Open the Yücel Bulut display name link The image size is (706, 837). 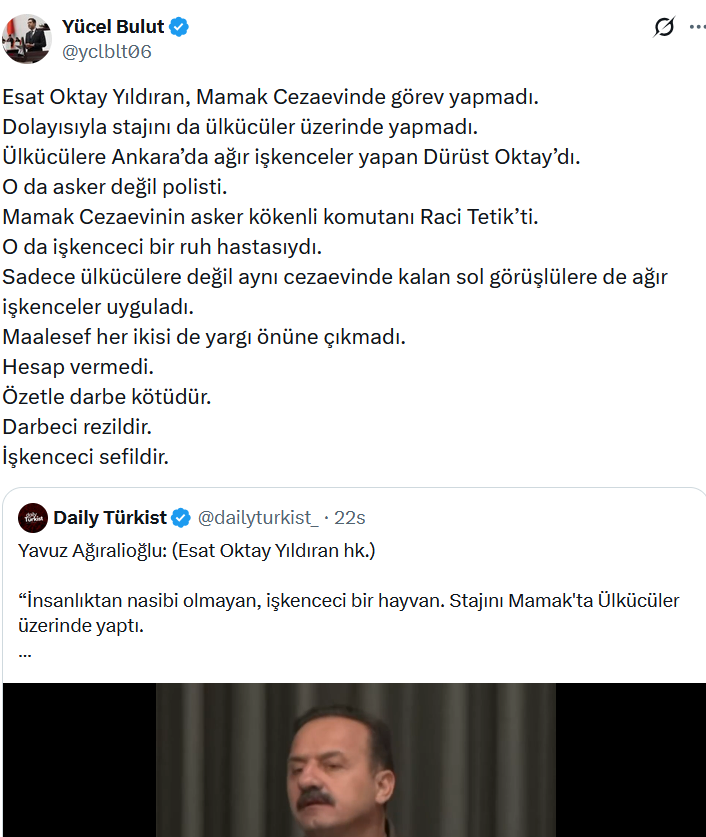tap(113, 27)
